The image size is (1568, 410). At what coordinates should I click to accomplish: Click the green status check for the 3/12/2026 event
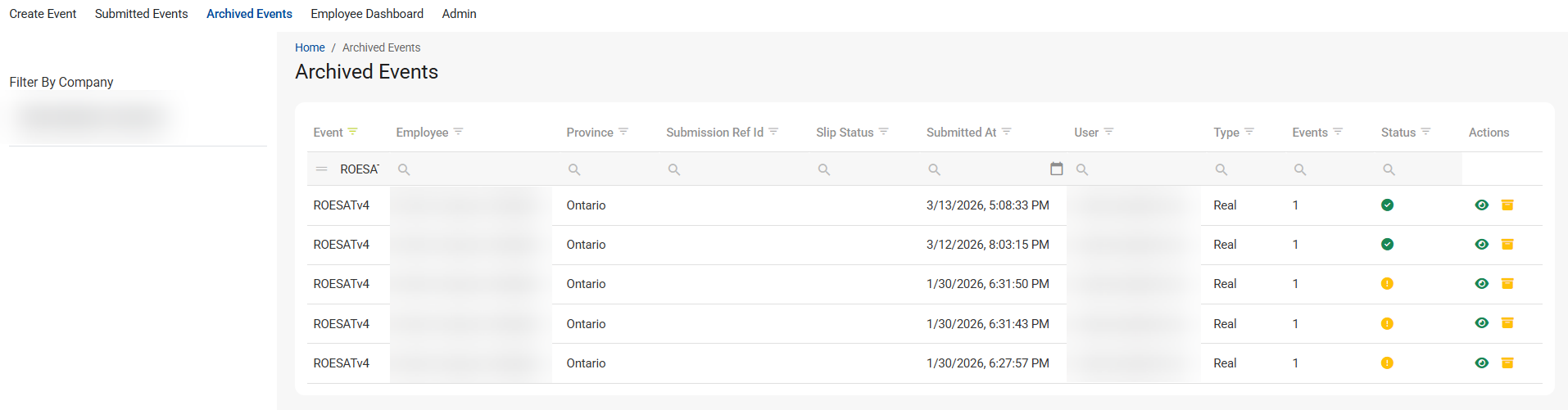point(1387,245)
